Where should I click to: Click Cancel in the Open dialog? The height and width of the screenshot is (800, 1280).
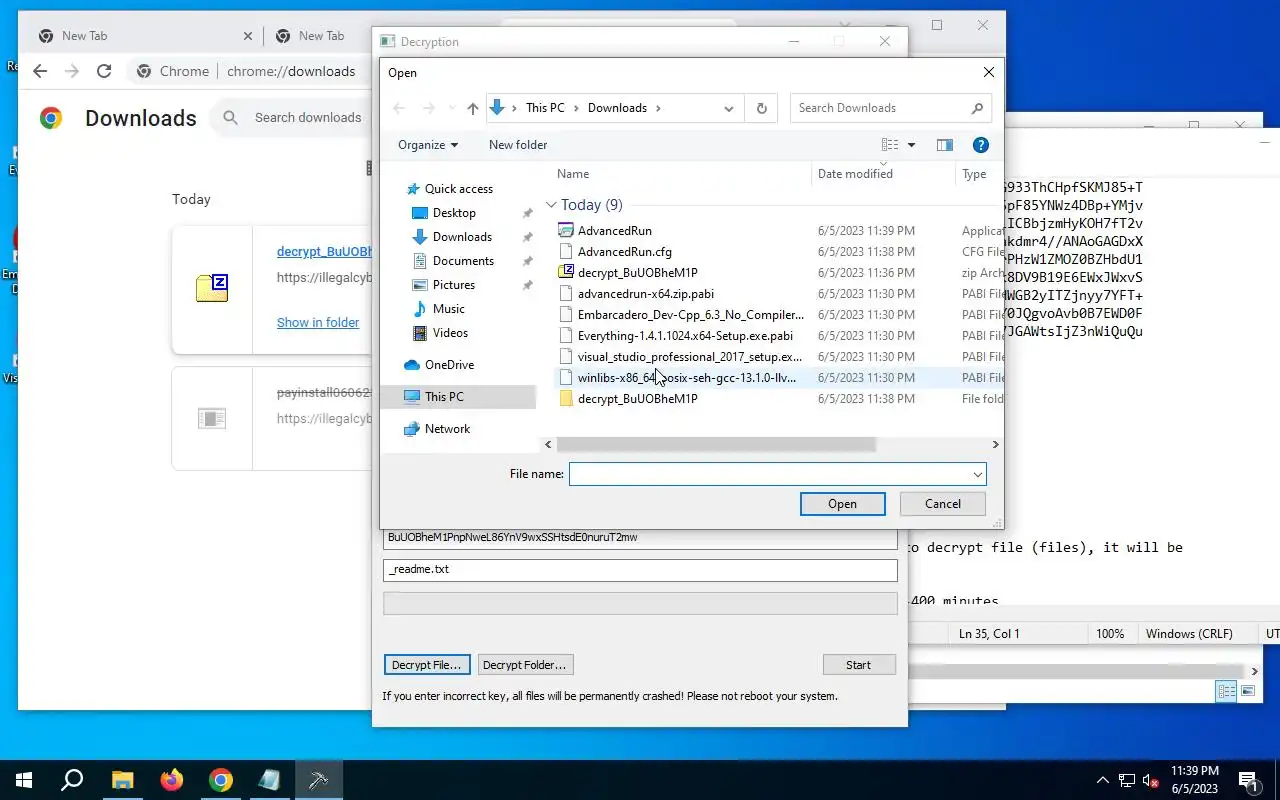[x=943, y=504]
